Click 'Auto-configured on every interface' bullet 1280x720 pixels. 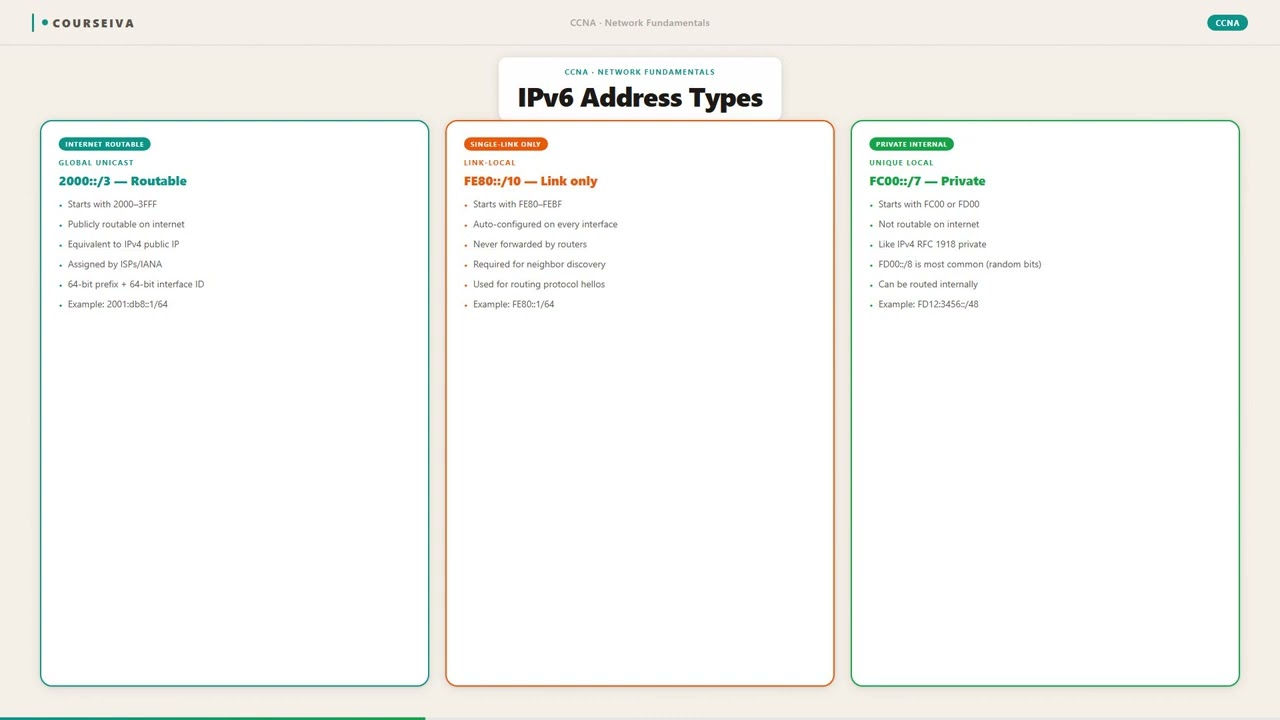[x=545, y=224]
